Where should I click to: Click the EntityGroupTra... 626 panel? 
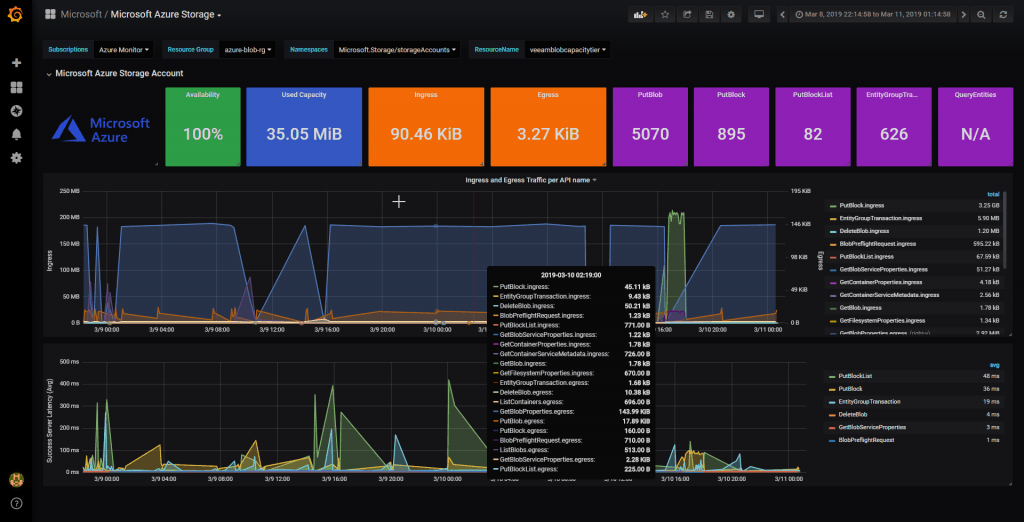click(894, 127)
